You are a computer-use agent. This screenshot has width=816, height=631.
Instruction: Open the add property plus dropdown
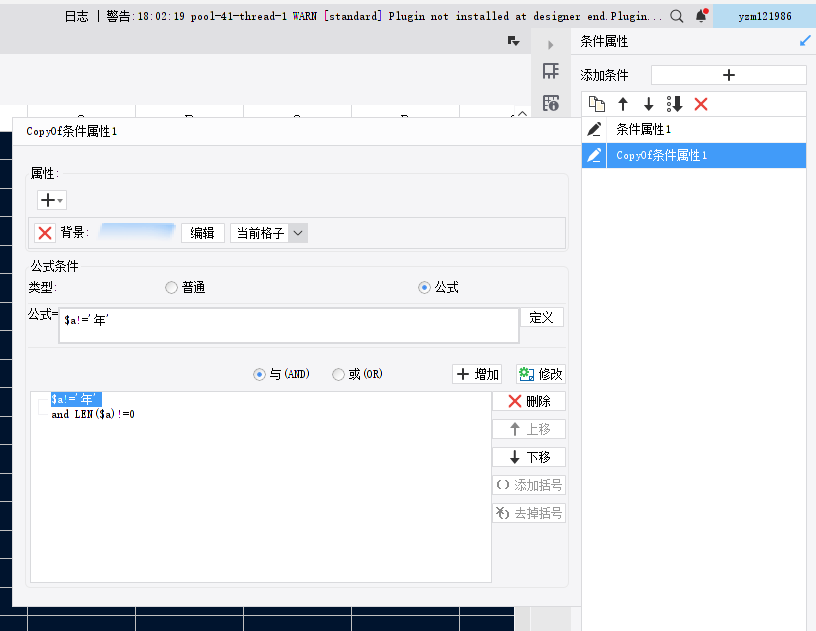[x=52, y=200]
